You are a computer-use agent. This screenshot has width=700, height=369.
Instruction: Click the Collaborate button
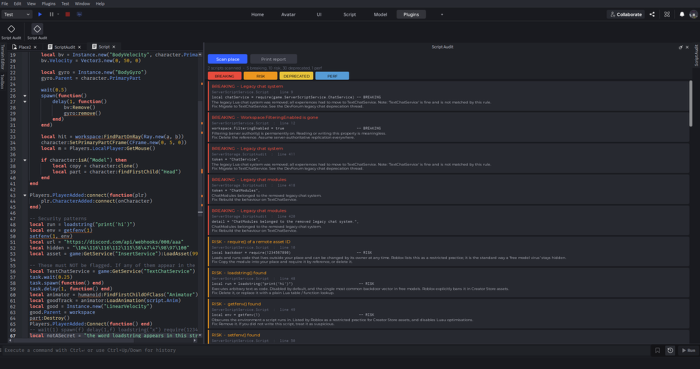point(626,14)
